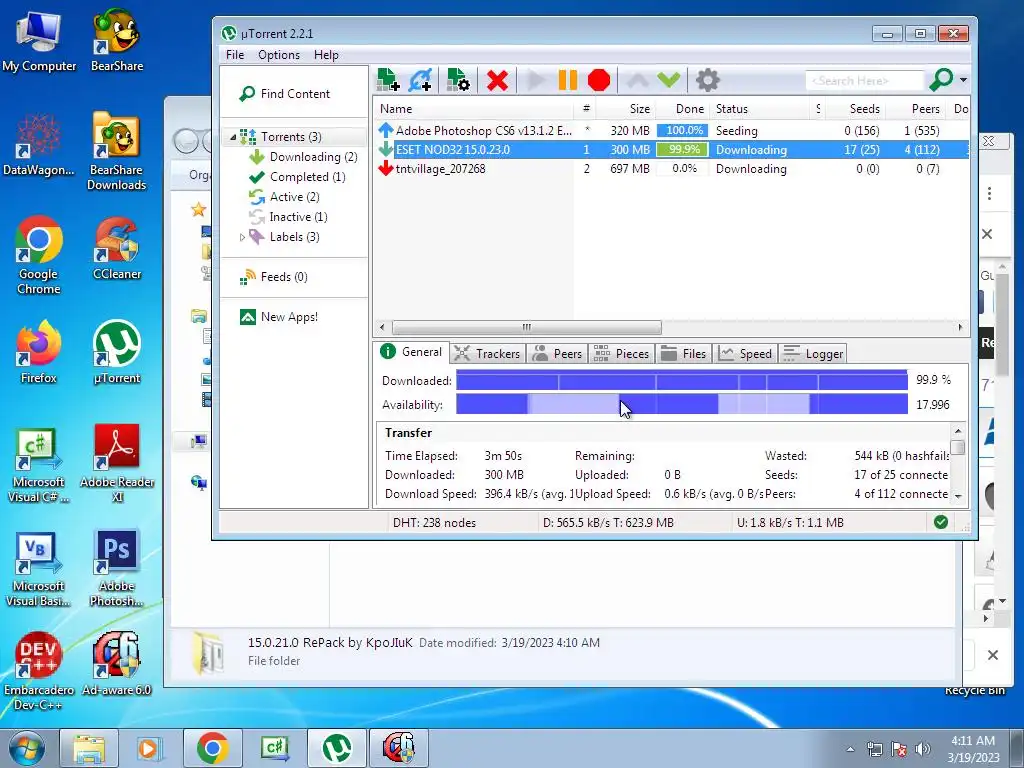Image resolution: width=1024 pixels, height=768 pixels.
Task: Open the CCleaner desktop icon
Action: pos(117,248)
